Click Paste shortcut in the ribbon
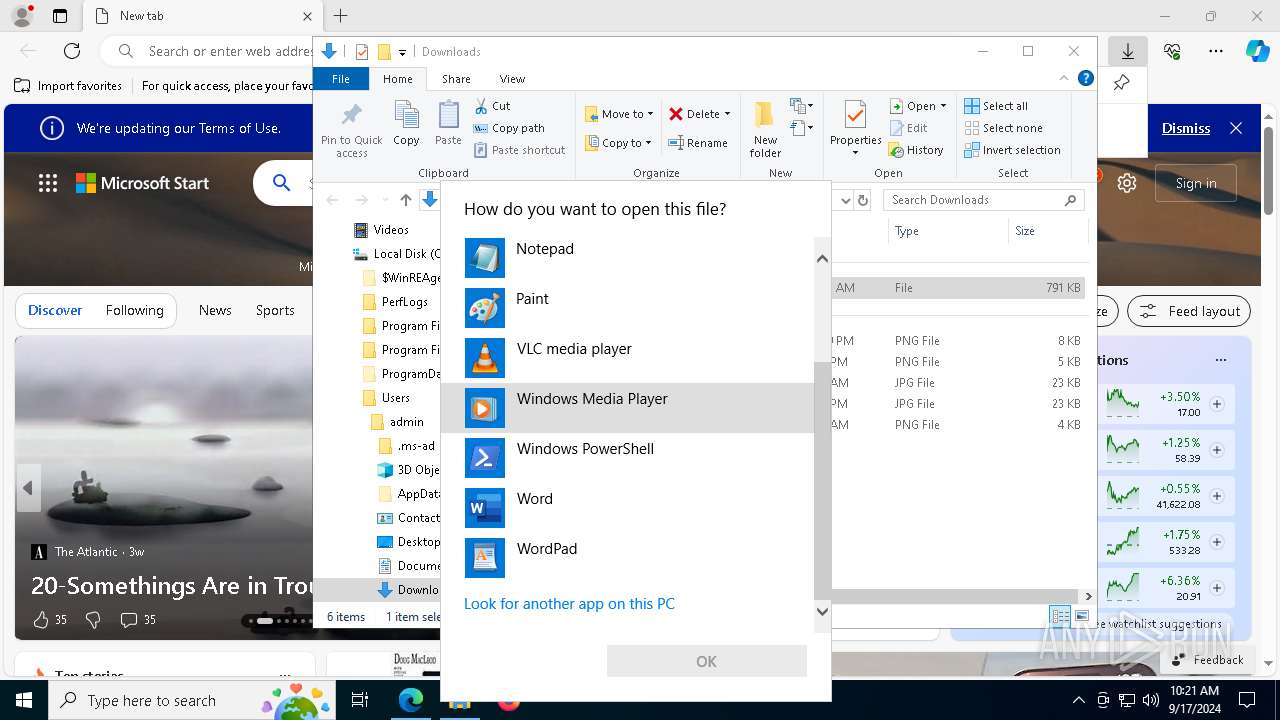This screenshot has width=1280, height=720. (x=519, y=150)
